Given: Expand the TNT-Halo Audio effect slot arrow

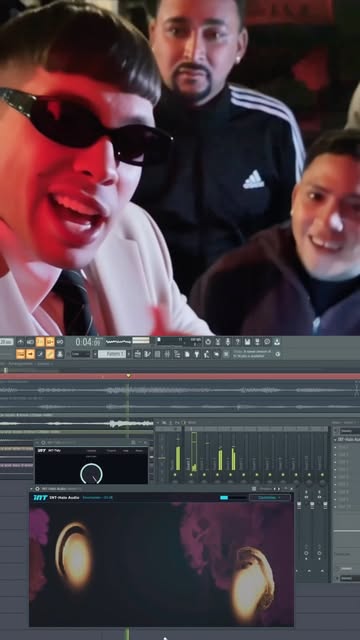Looking at the screenshot, I should point(335,440).
